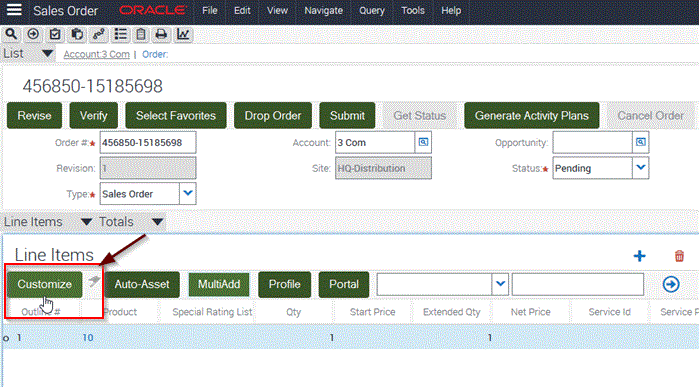Click the circled arrow go icon in toolbar
This screenshot has height=387, width=699.
click(x=33, y=34)
